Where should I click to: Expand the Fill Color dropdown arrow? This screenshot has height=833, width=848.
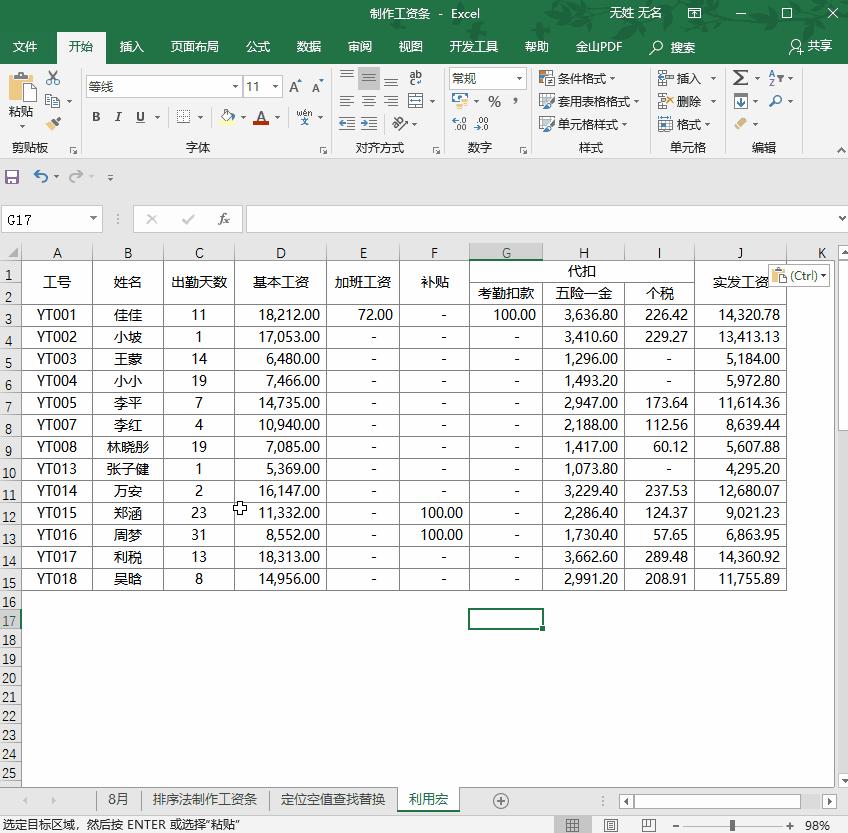[243, 117]
